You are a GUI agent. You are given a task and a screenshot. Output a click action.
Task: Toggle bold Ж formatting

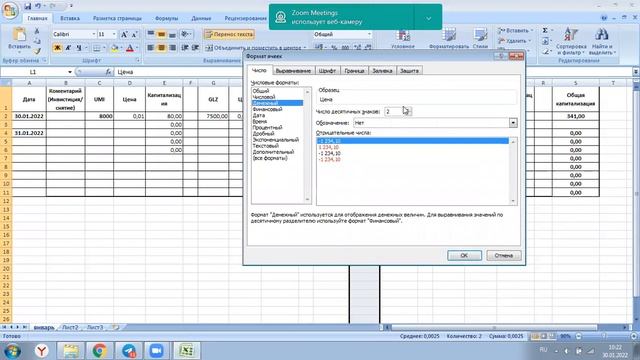pyautogui.click(x=58, y=48)
